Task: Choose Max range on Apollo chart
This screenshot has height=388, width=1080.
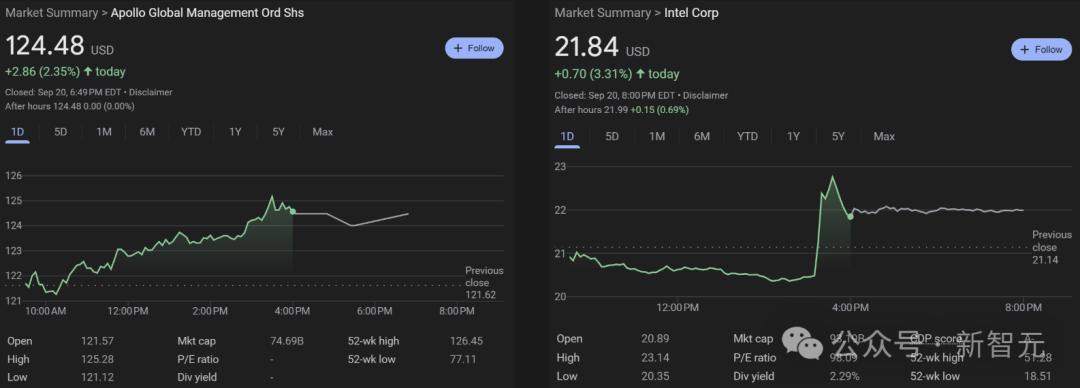Action: [322, 132]
